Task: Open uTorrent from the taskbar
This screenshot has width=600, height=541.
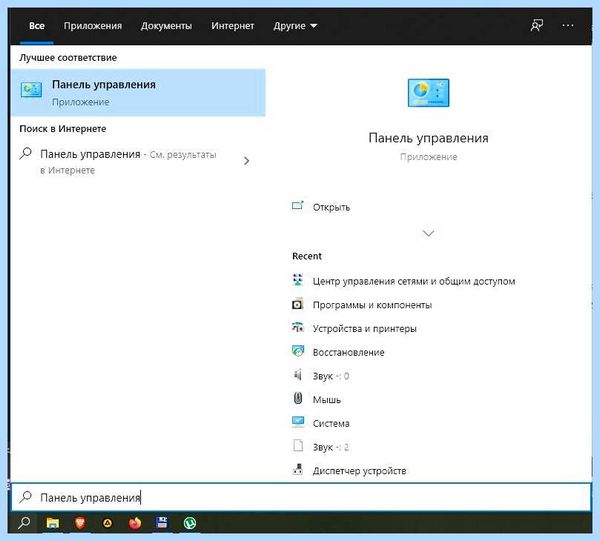Action: [x=190, y=523]
